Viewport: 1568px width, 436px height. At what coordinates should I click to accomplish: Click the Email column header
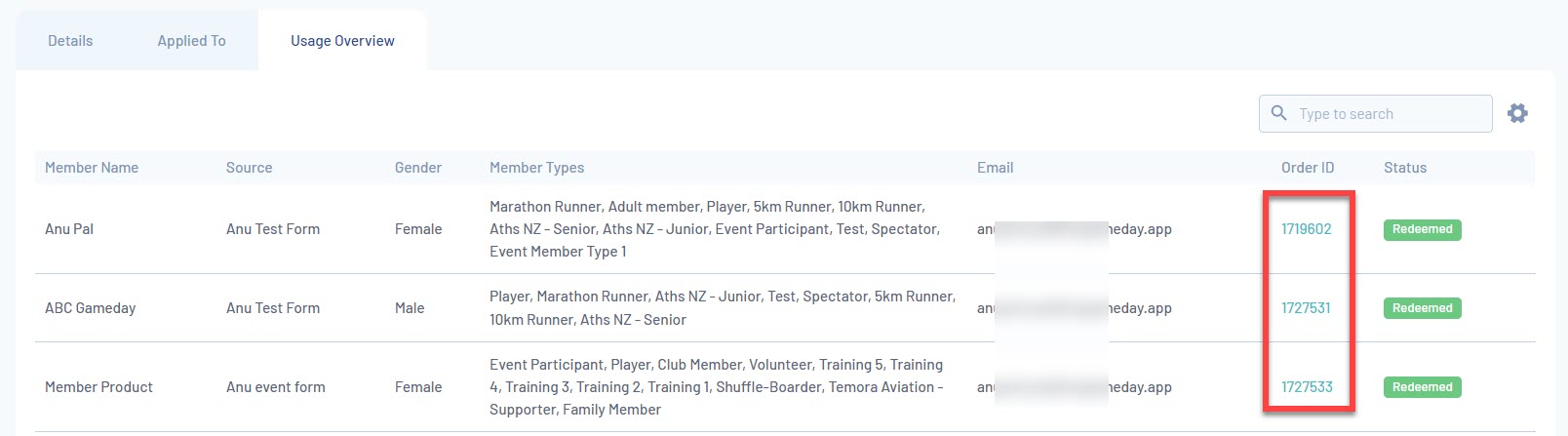(x=995, y=168)
